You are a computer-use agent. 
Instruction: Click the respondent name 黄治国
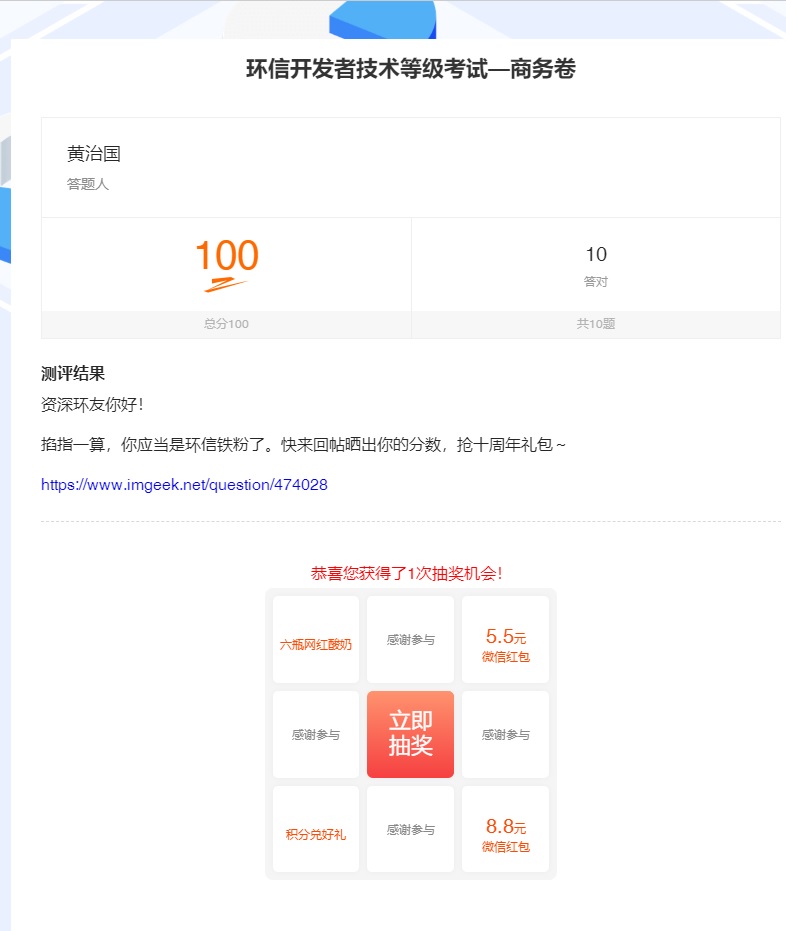[94, 154]
